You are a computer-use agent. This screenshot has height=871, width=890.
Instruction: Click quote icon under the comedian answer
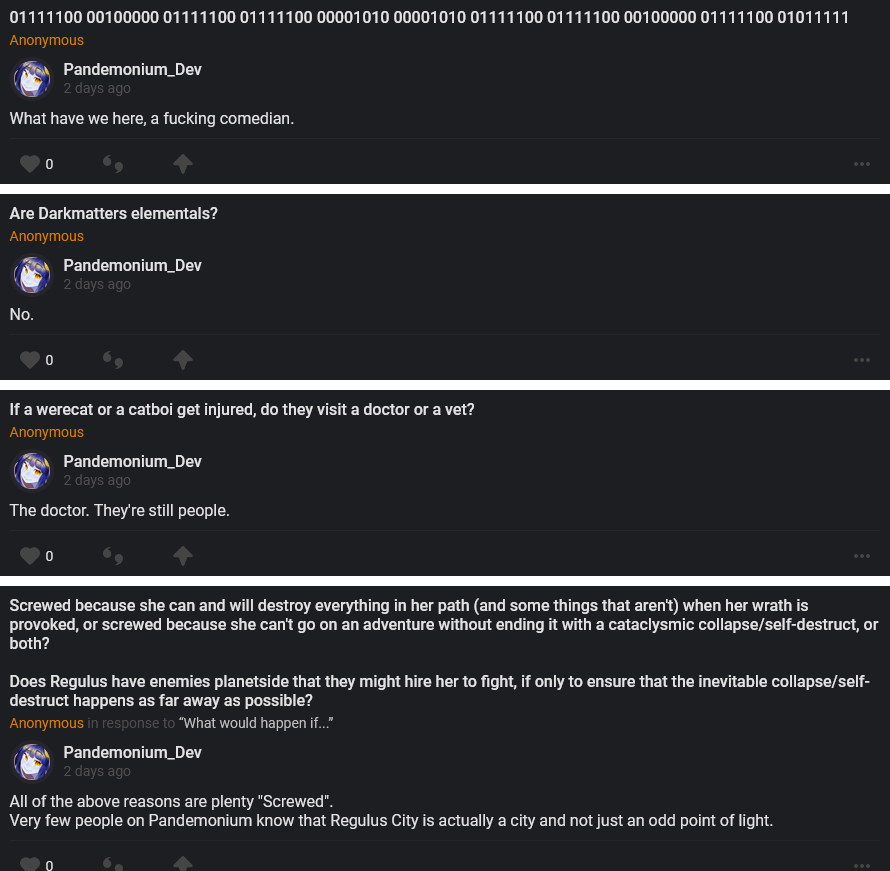(113, 164)
